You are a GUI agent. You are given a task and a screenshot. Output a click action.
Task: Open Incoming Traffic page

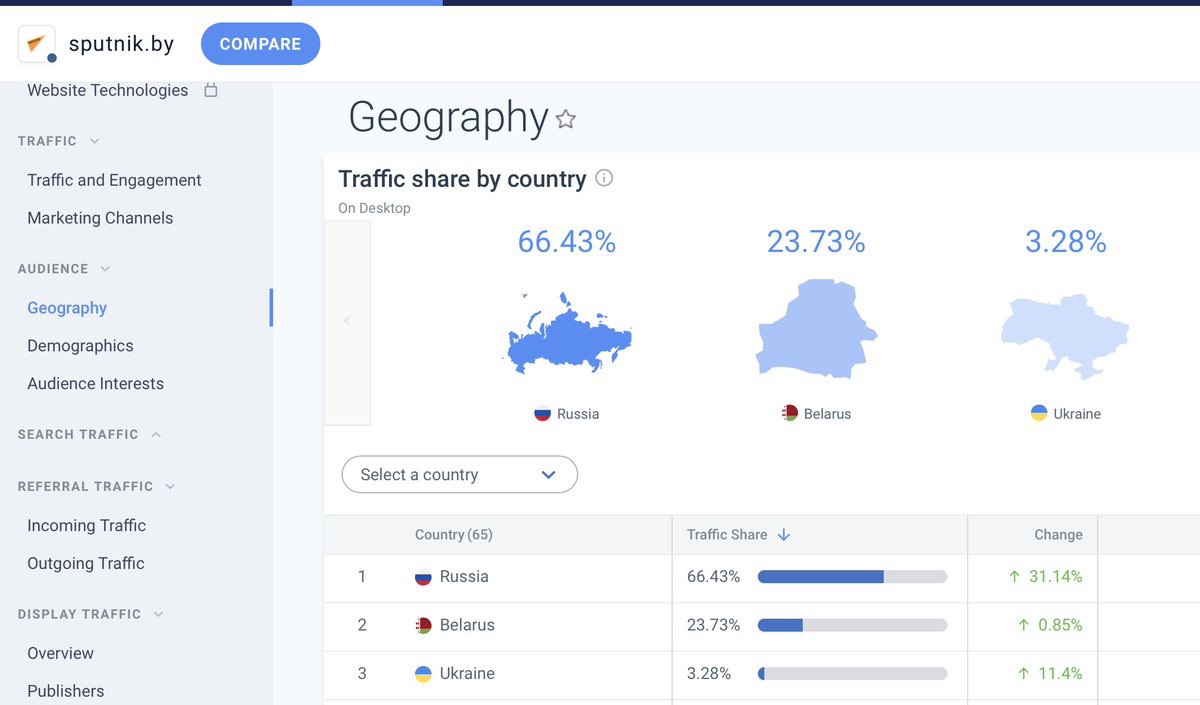tap(86, 526)
